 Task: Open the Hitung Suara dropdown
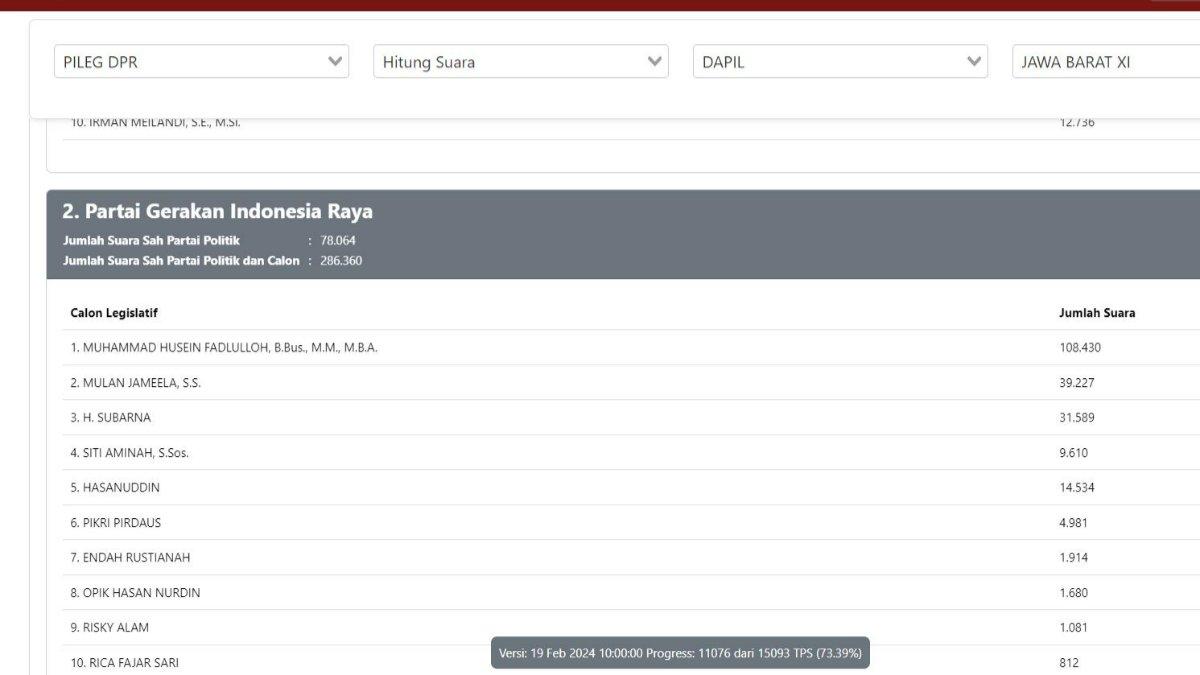[x=521, y=61]
